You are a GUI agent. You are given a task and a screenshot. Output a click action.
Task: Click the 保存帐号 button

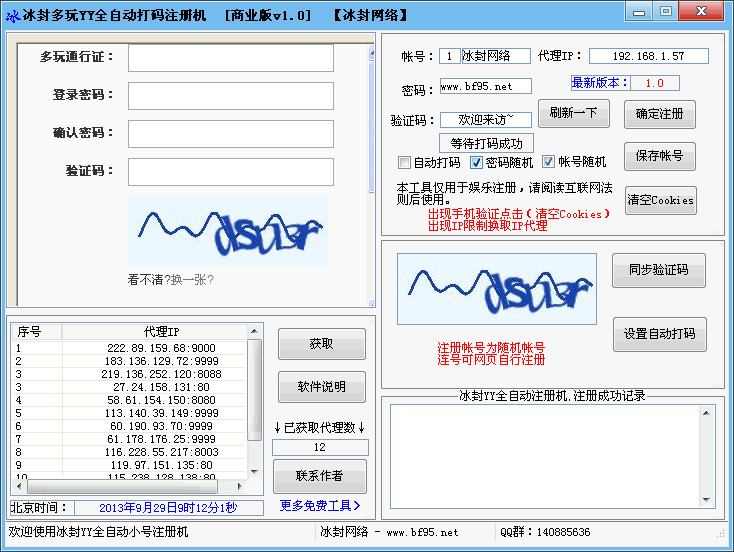point(660,156)
